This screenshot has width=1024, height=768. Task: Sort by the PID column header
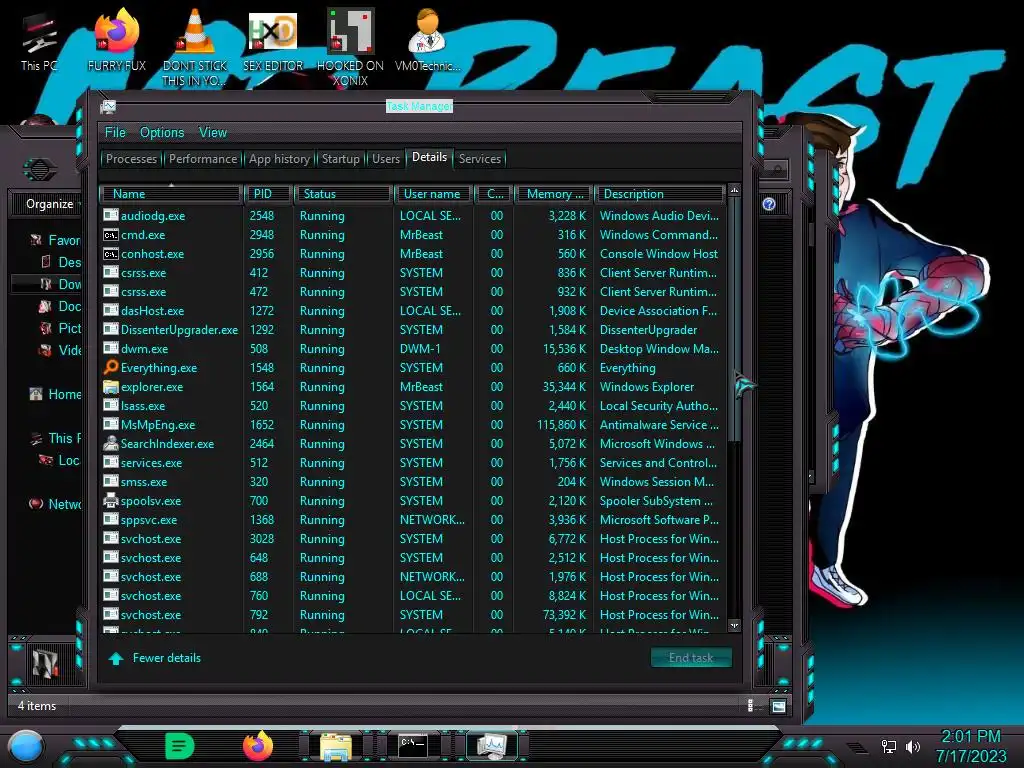click(268, 194)
